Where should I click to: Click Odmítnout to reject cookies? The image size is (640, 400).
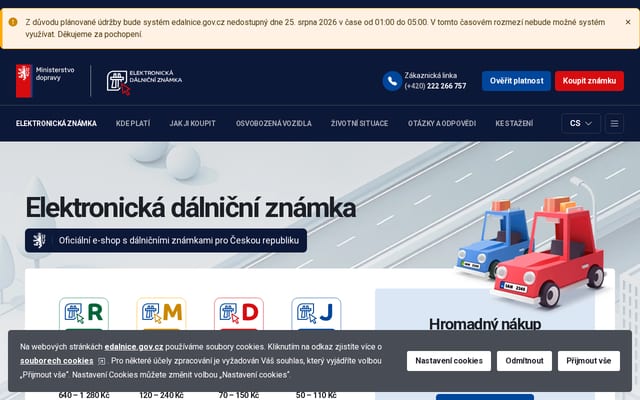point(524,361)
